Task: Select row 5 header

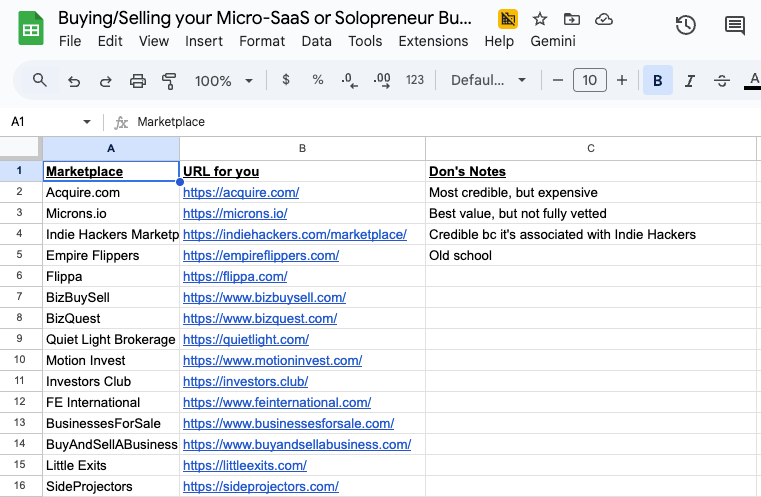Action: click(x=19, y=255)
